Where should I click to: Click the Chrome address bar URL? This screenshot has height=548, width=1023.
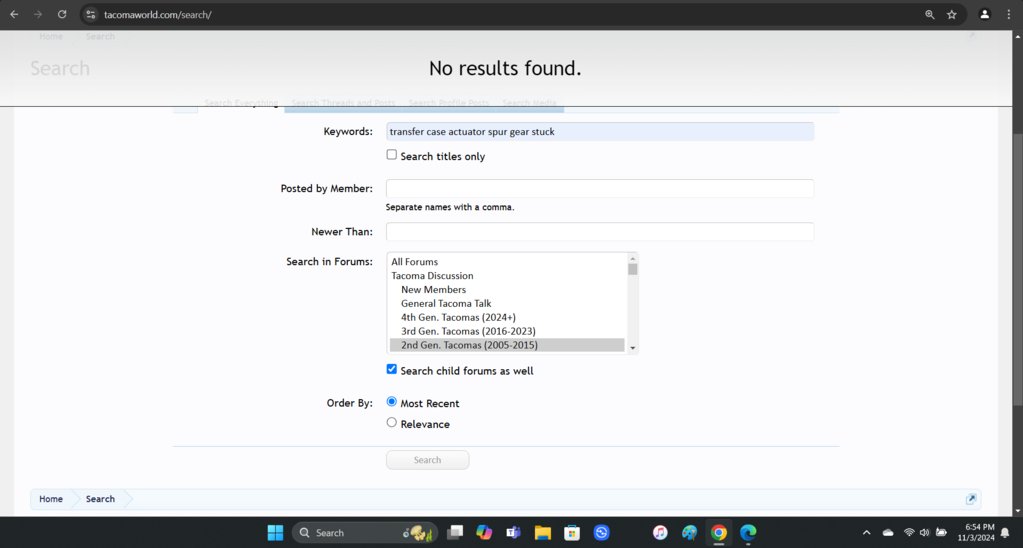(158, 14)
